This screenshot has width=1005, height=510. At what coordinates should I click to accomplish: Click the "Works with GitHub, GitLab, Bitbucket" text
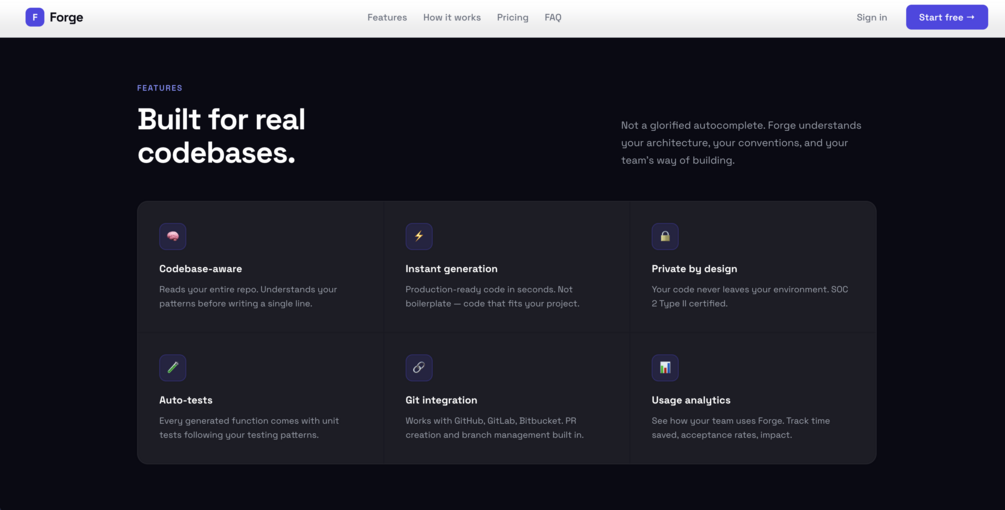tap(494, 428)
